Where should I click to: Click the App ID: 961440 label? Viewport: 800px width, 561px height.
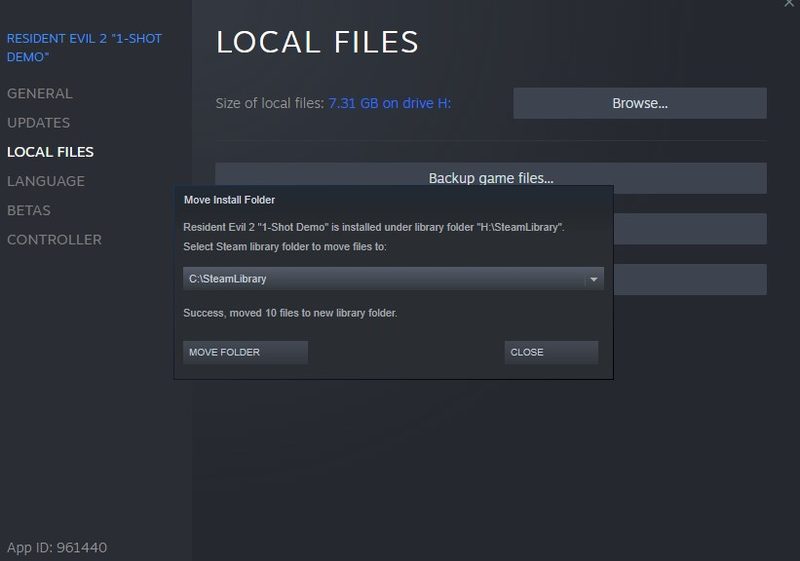[57, 547]
